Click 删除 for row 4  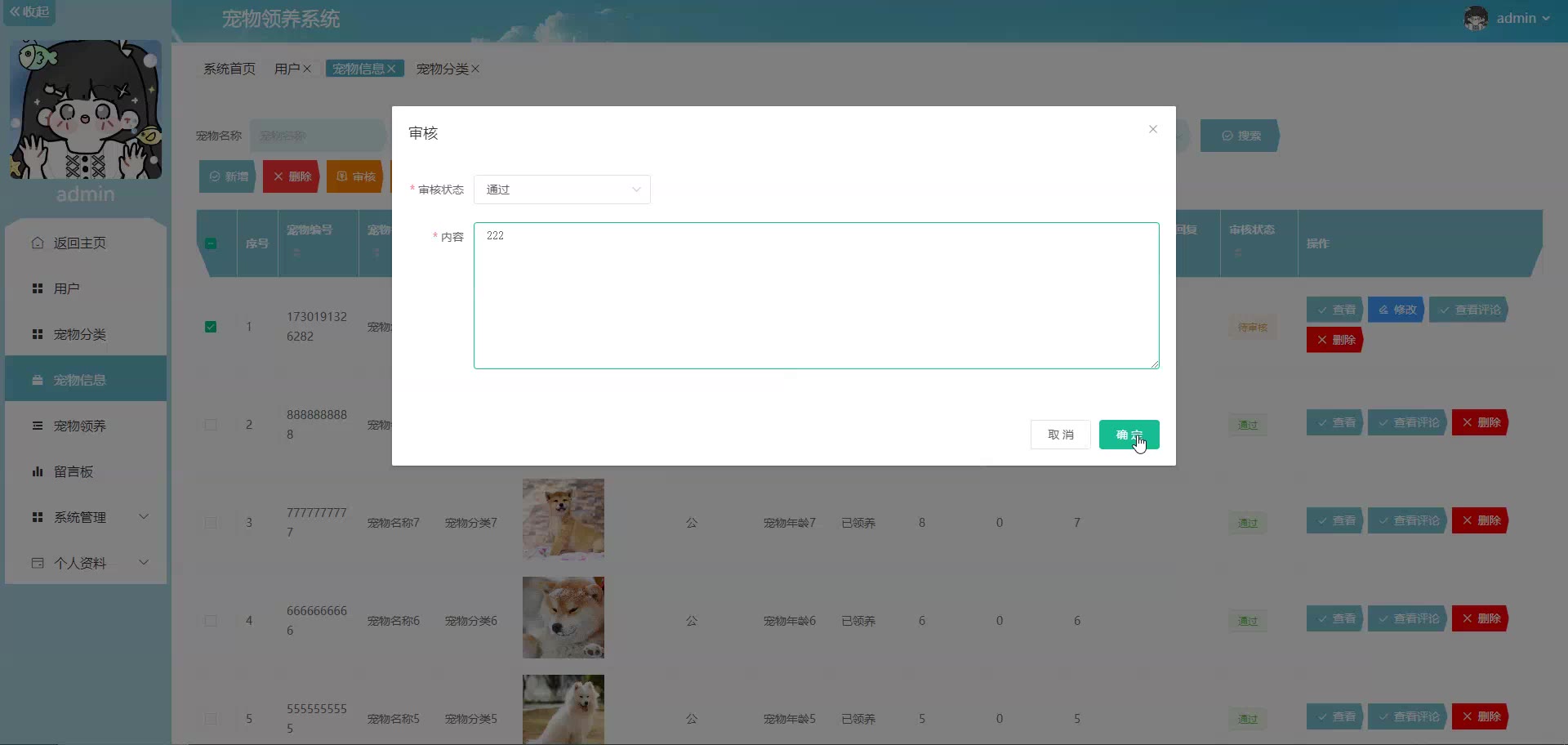pos(1481,618)
